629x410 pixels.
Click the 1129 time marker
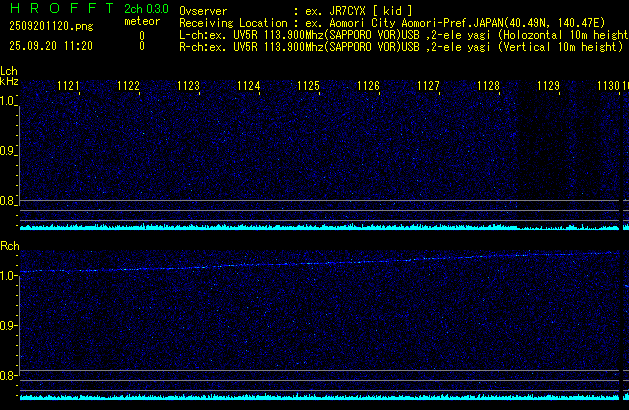click(x=548, y=87)
